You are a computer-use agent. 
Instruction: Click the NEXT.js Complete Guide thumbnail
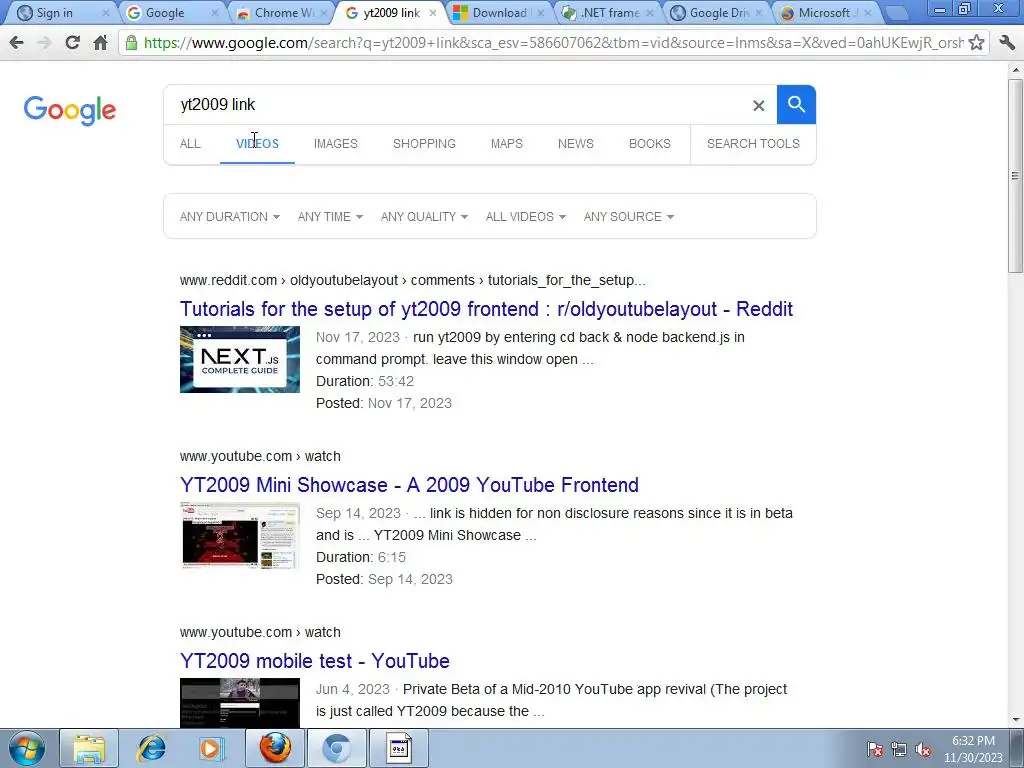click(x=240, y=359)
